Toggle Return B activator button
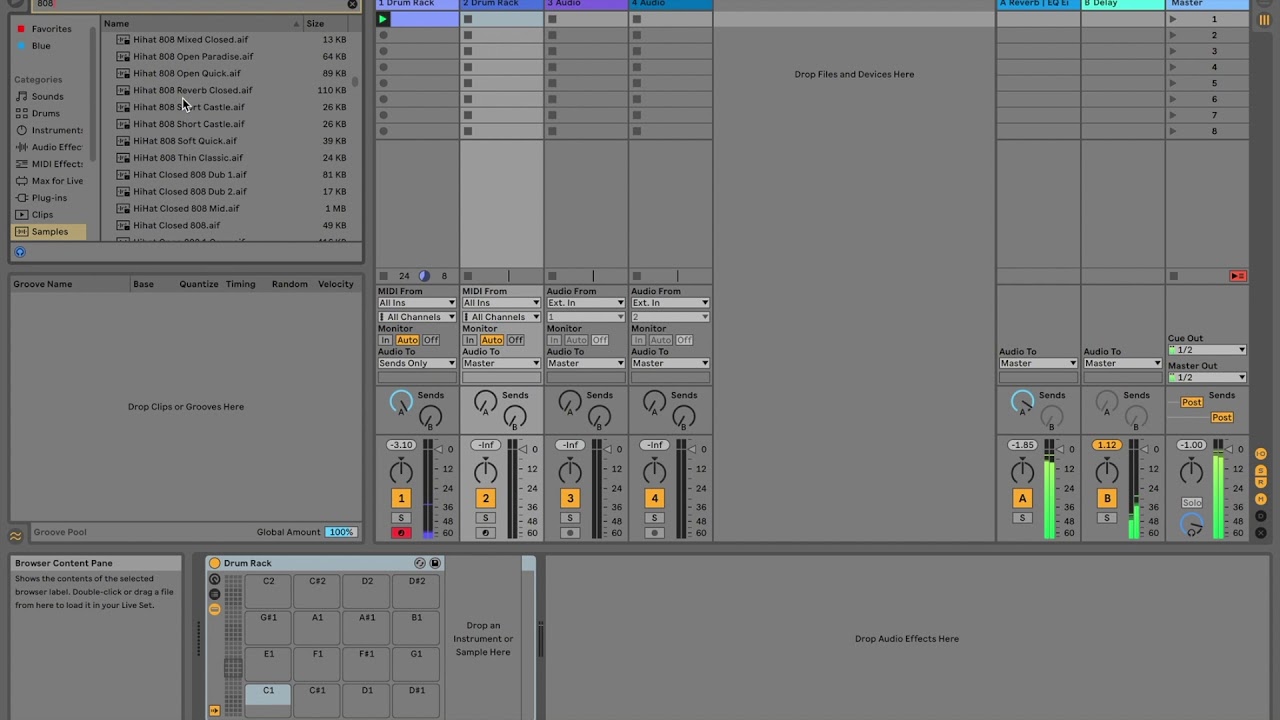The width and height of the screenshot is (1280, 720). coord(1107,498)
